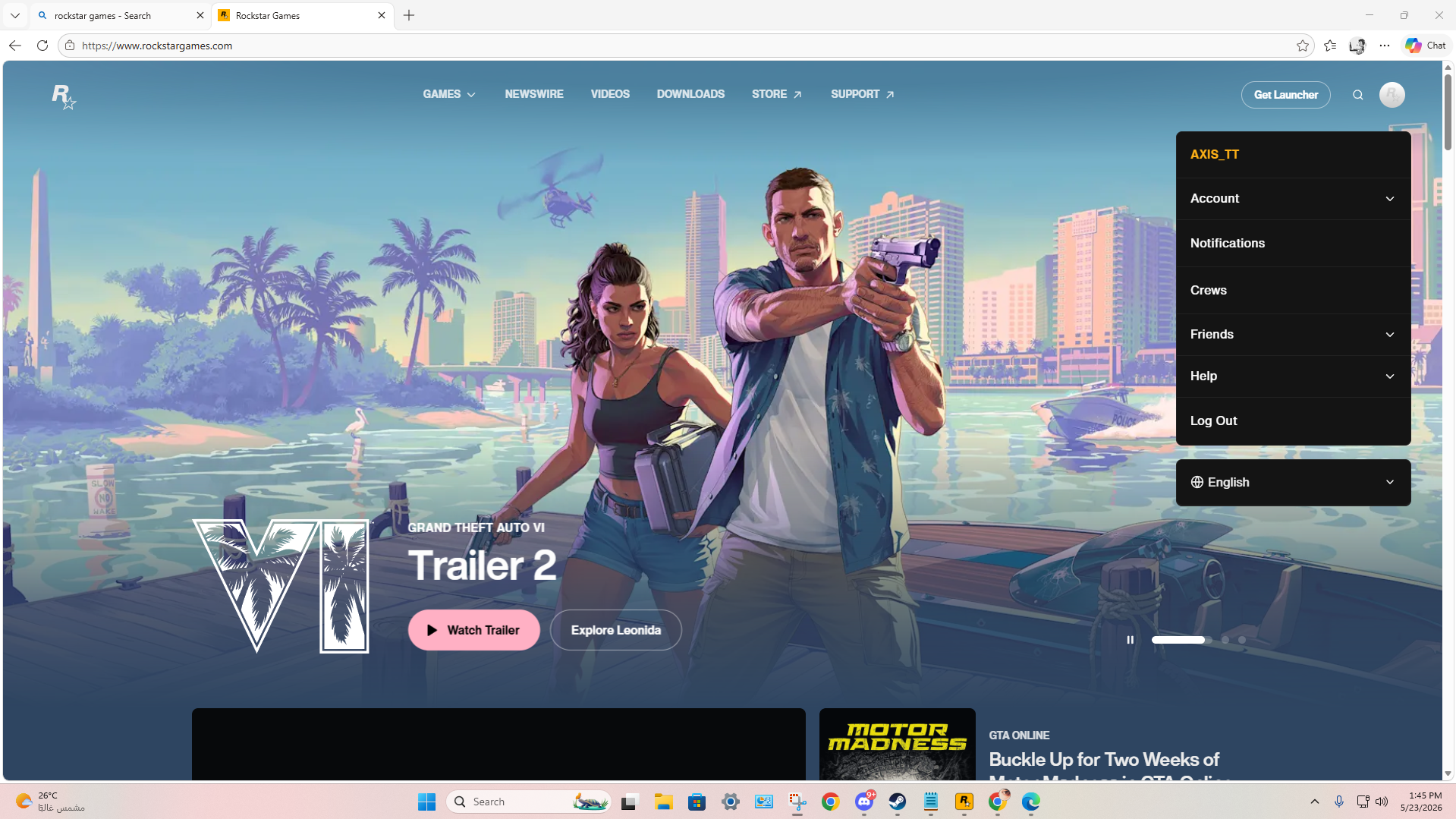
Task: Click the browser back arrow
Action: pyautogui.click(x=15, y=46)
